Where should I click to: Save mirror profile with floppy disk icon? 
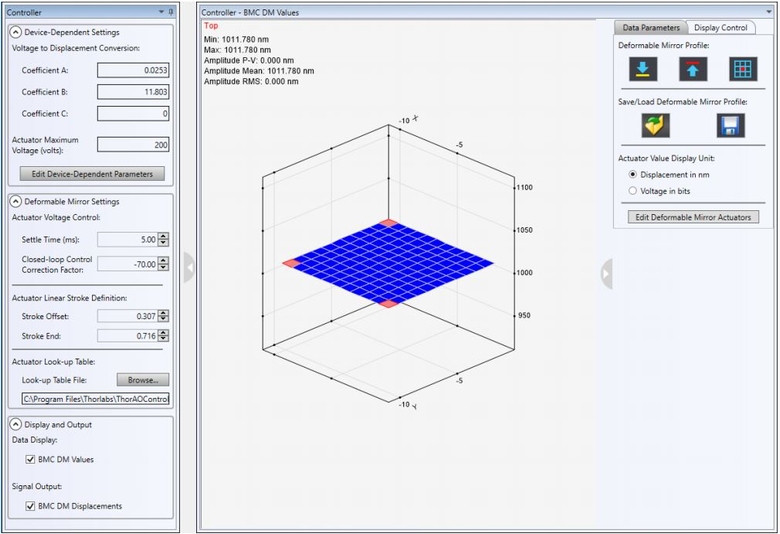pyautogui.click(x=730, y=125)
